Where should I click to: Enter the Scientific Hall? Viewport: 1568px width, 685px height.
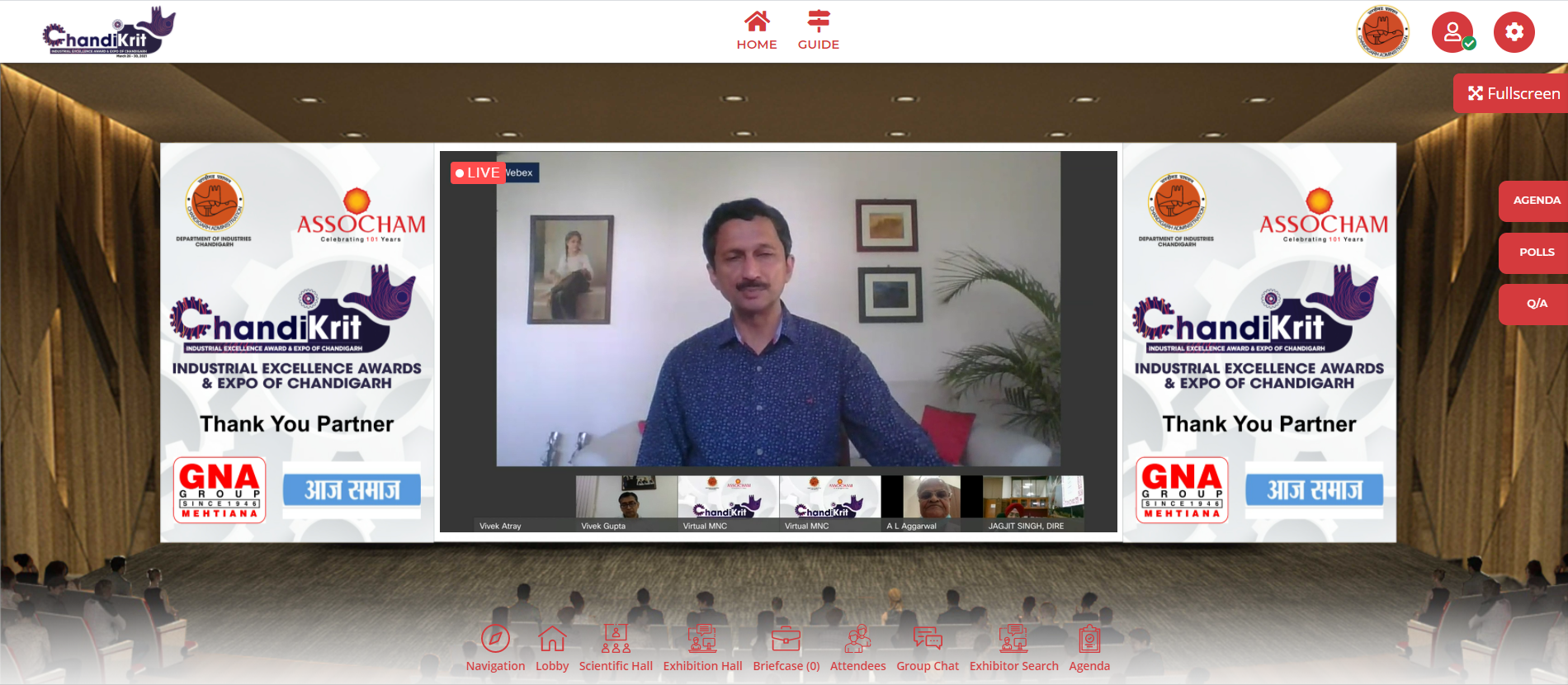point(616,639)
